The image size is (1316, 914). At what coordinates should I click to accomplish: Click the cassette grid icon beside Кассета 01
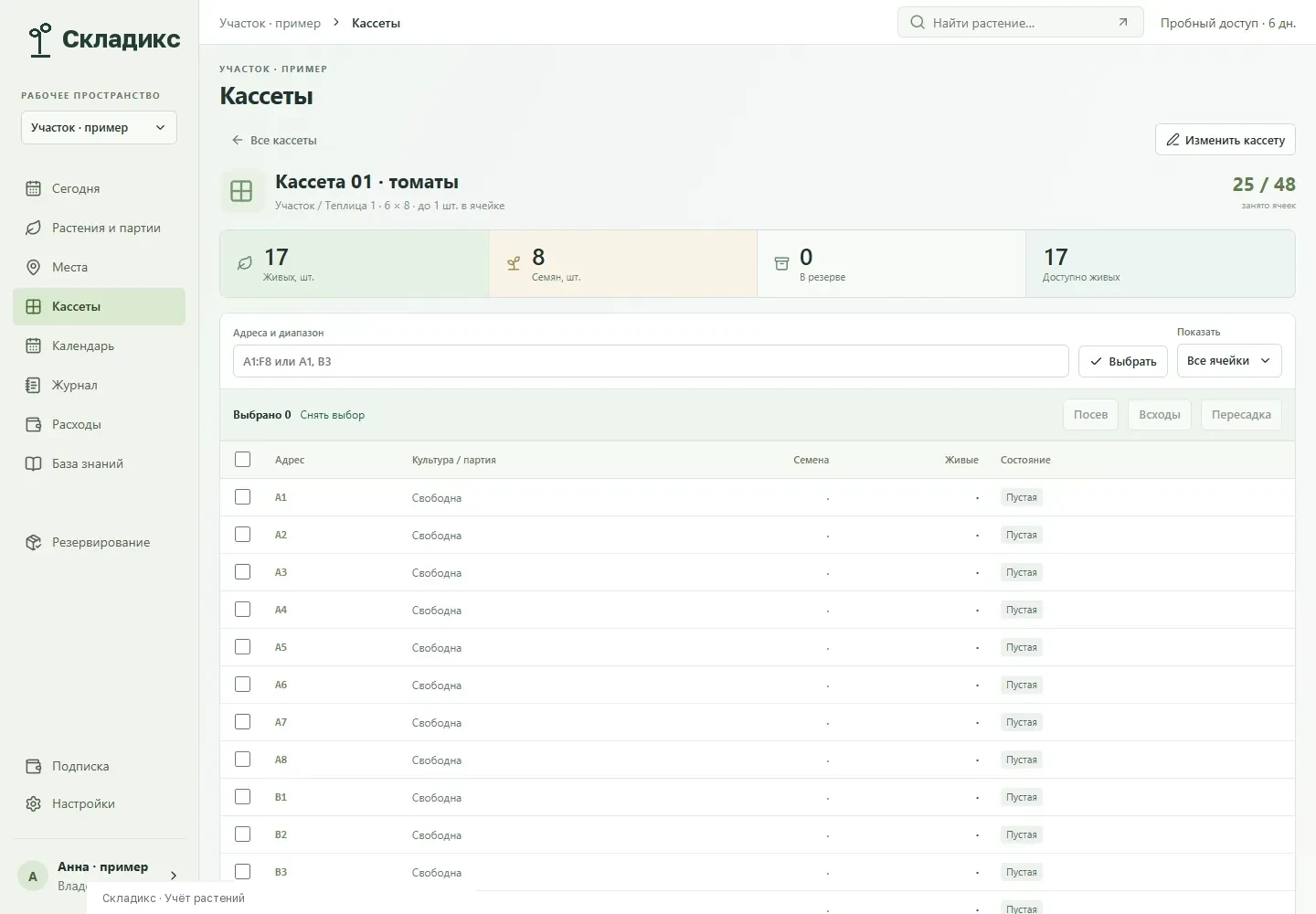click(x=241, y=191)
